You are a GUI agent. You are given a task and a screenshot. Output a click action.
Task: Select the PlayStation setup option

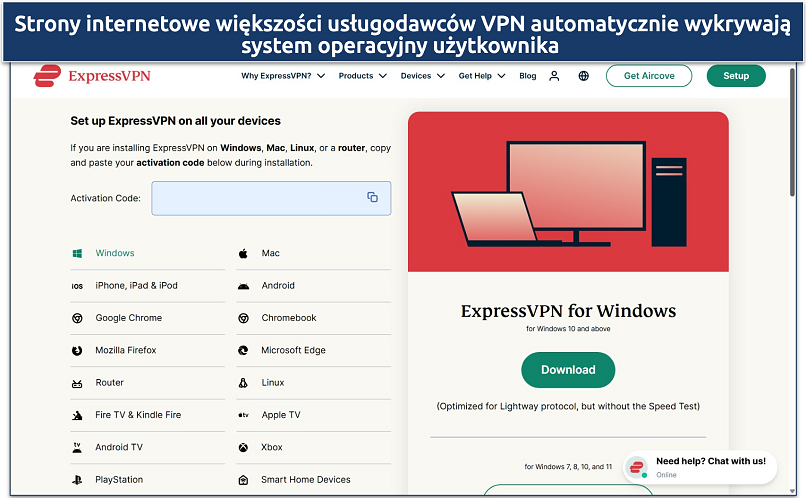pyautogui.click(x=119, y=480)
